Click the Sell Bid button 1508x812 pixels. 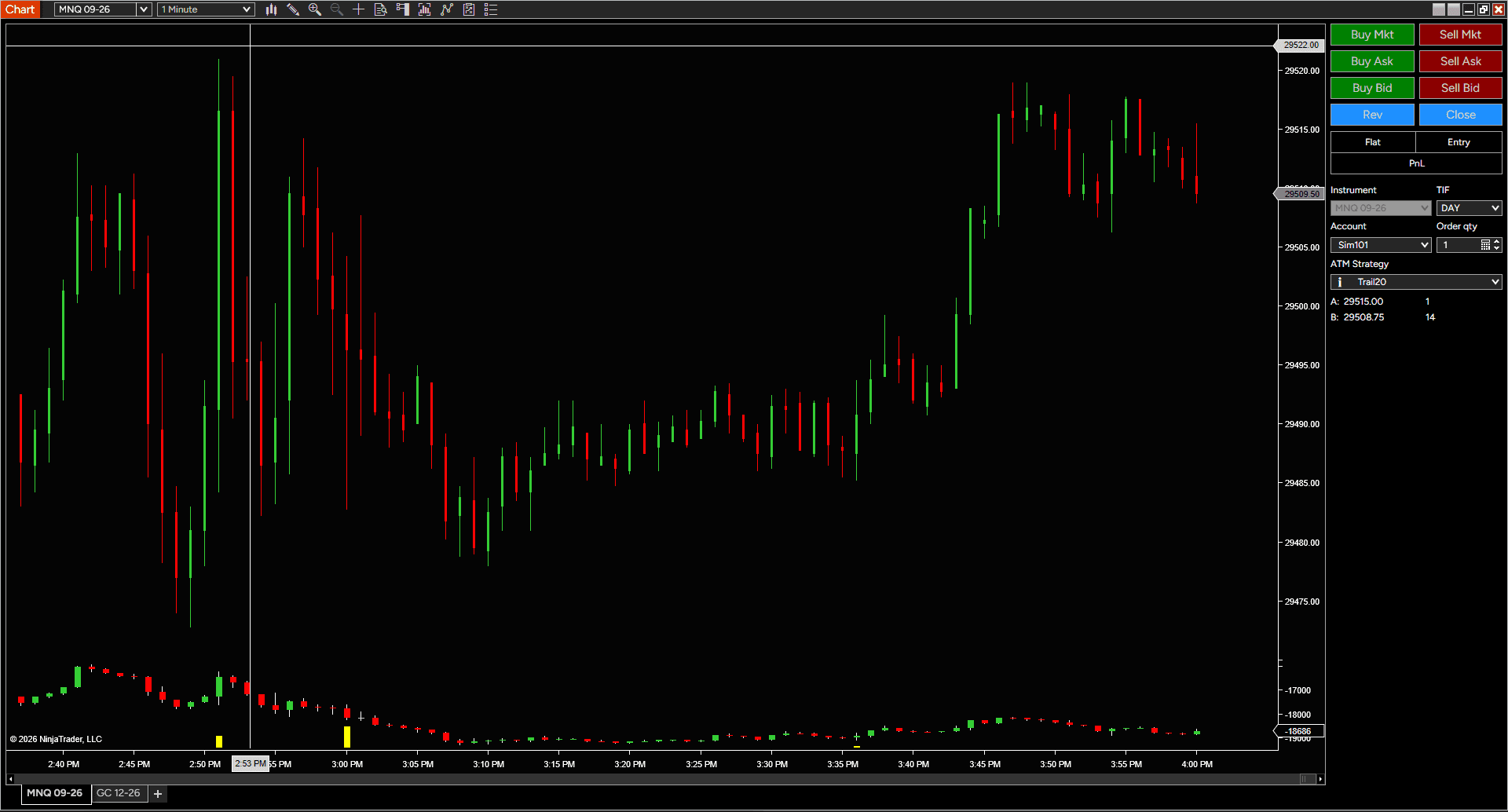[1460, 88]
